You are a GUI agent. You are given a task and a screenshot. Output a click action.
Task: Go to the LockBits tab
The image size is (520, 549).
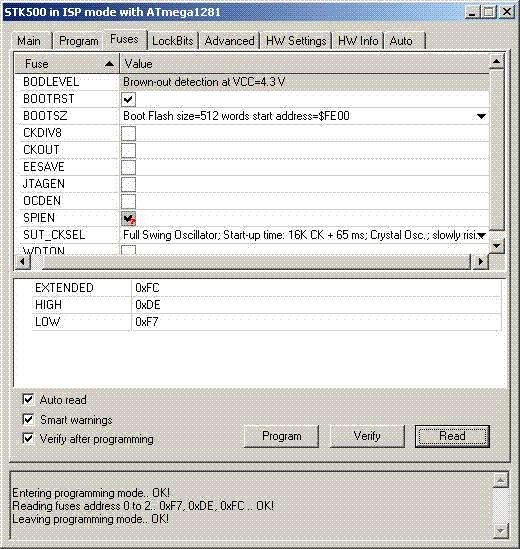[173, 41]
